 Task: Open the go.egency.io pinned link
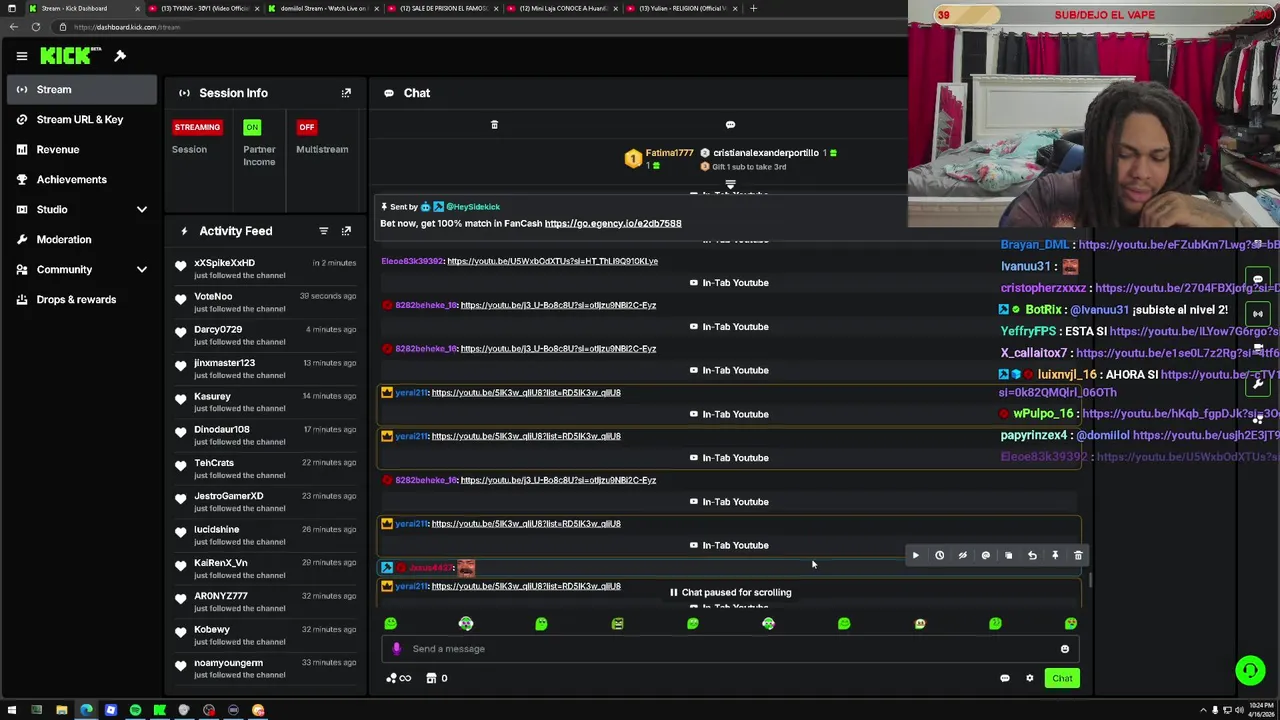coord(613,223)
